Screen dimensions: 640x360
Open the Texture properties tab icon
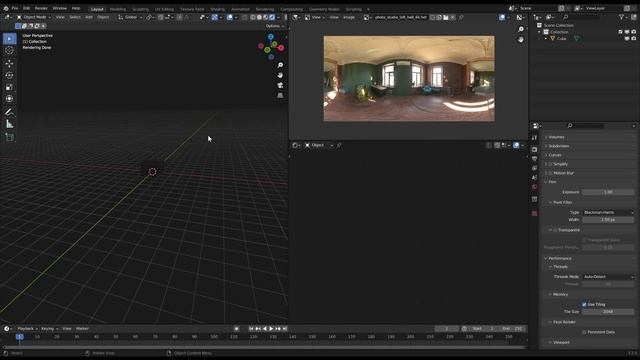point(534,213)
